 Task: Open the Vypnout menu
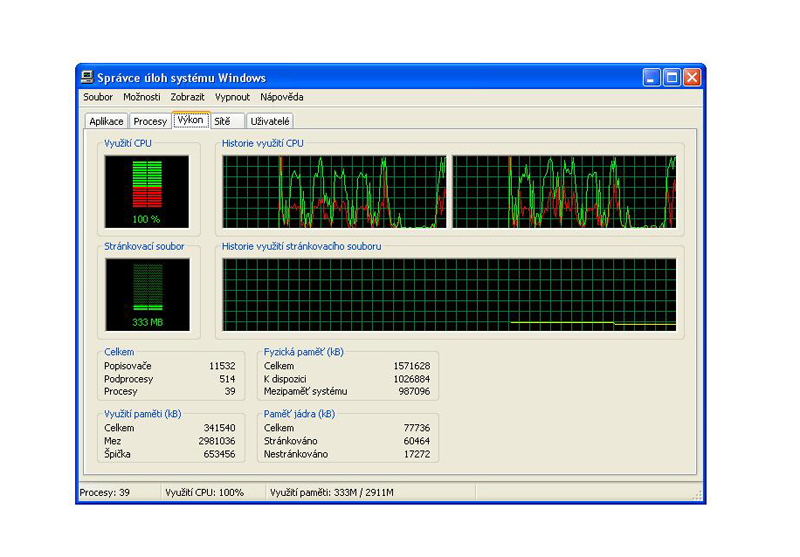click(x=232, y=97)
